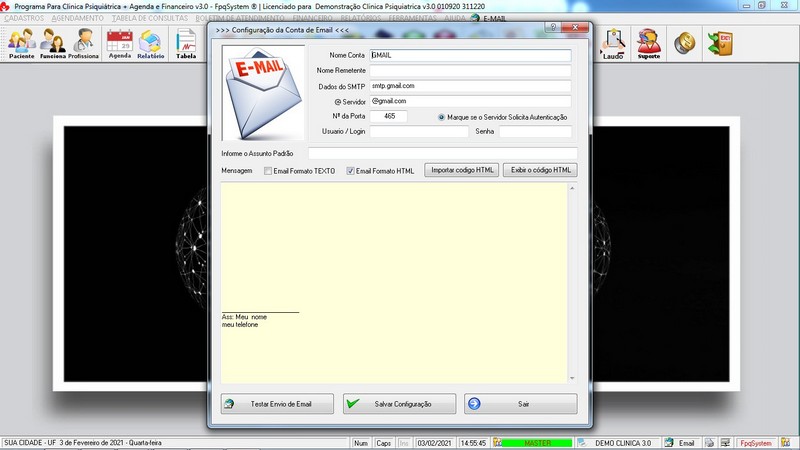The width and height of the screenshot is (800, 450).
Task: Uncheck Email Formato HTML checkbox
Action: pyautogui.click(x=351, y=171)
